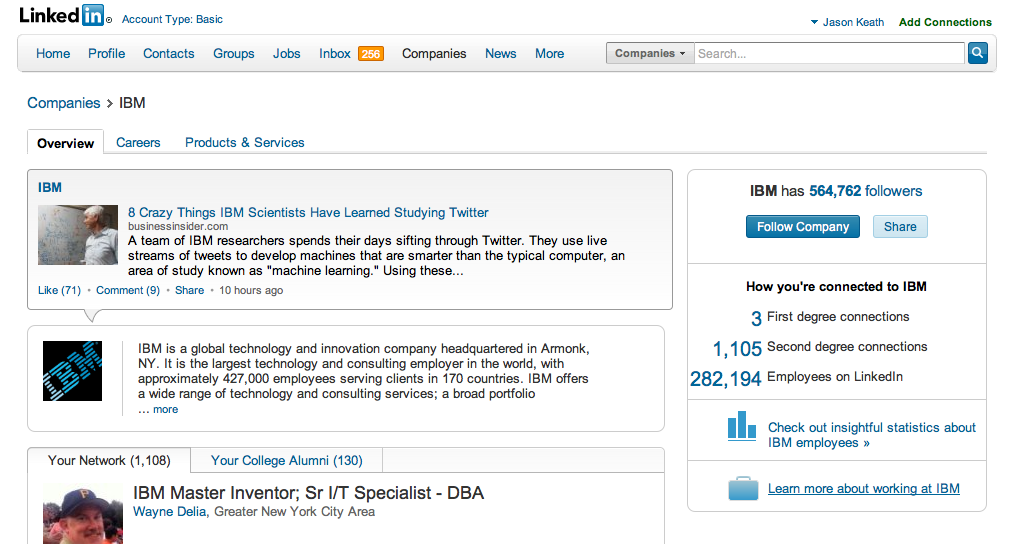The width and height of the screenshot is (1019, 544).
Task: Click the Follow Company button
Action: pyautogui.click(x=803, y=226)
